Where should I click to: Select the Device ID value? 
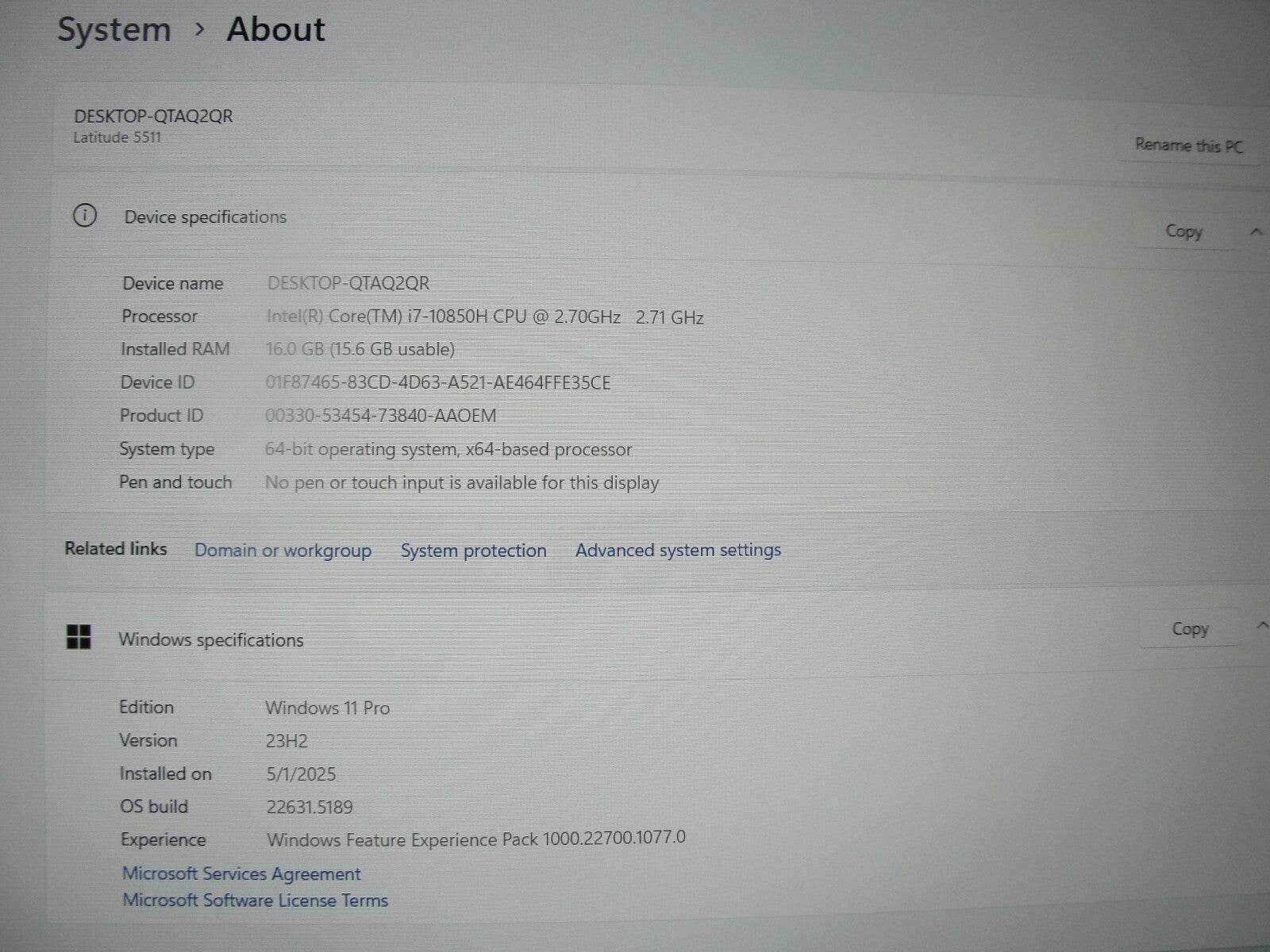[437, 382]
